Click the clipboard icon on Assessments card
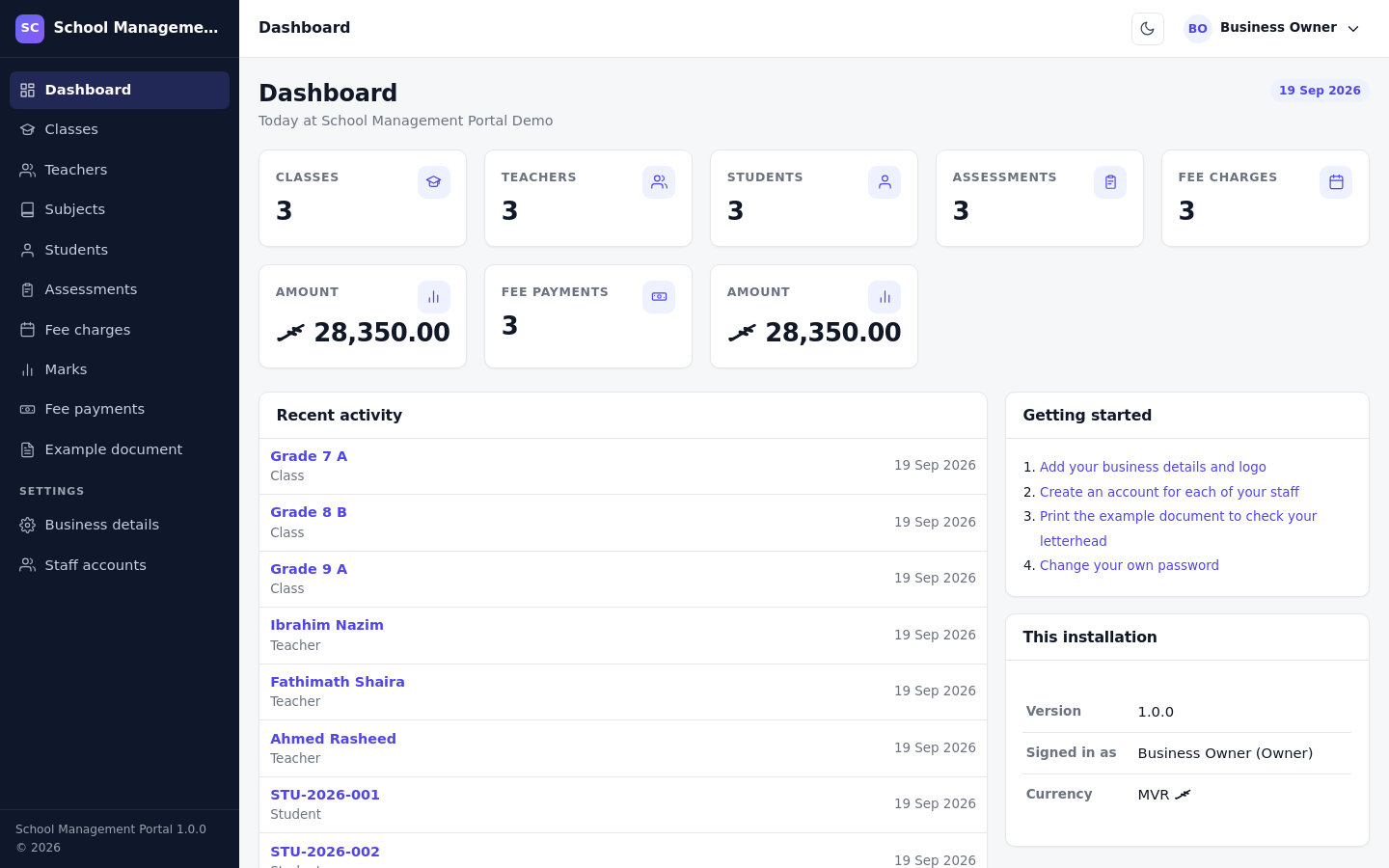The width and height of the screenshot is (1389, 868). click(x=1110, y=182)
